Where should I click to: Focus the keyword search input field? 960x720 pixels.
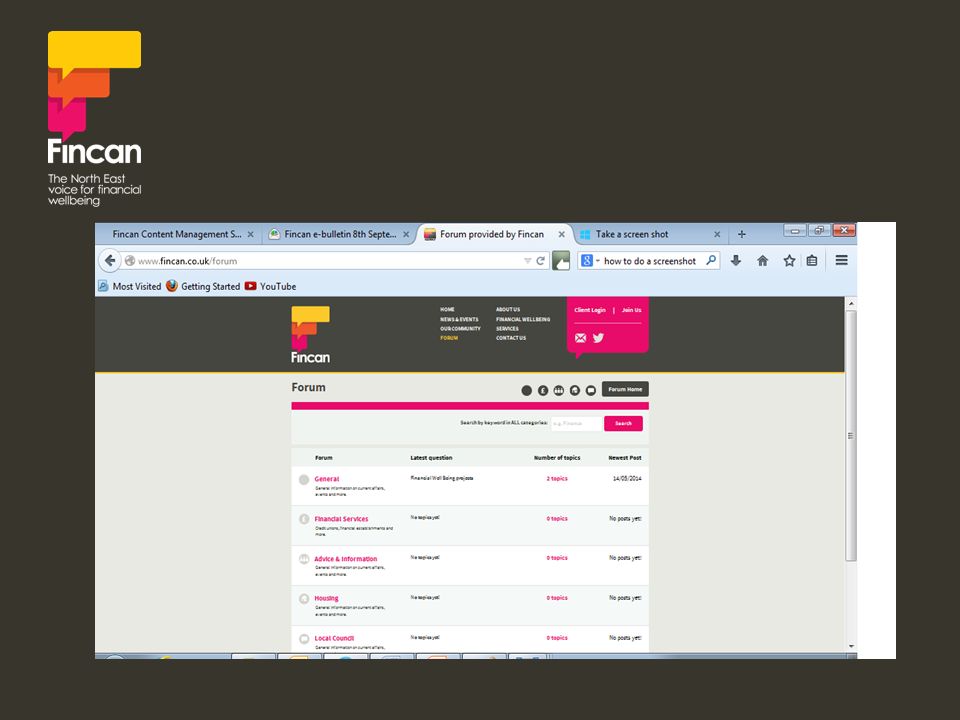click(x=576, y=423)
